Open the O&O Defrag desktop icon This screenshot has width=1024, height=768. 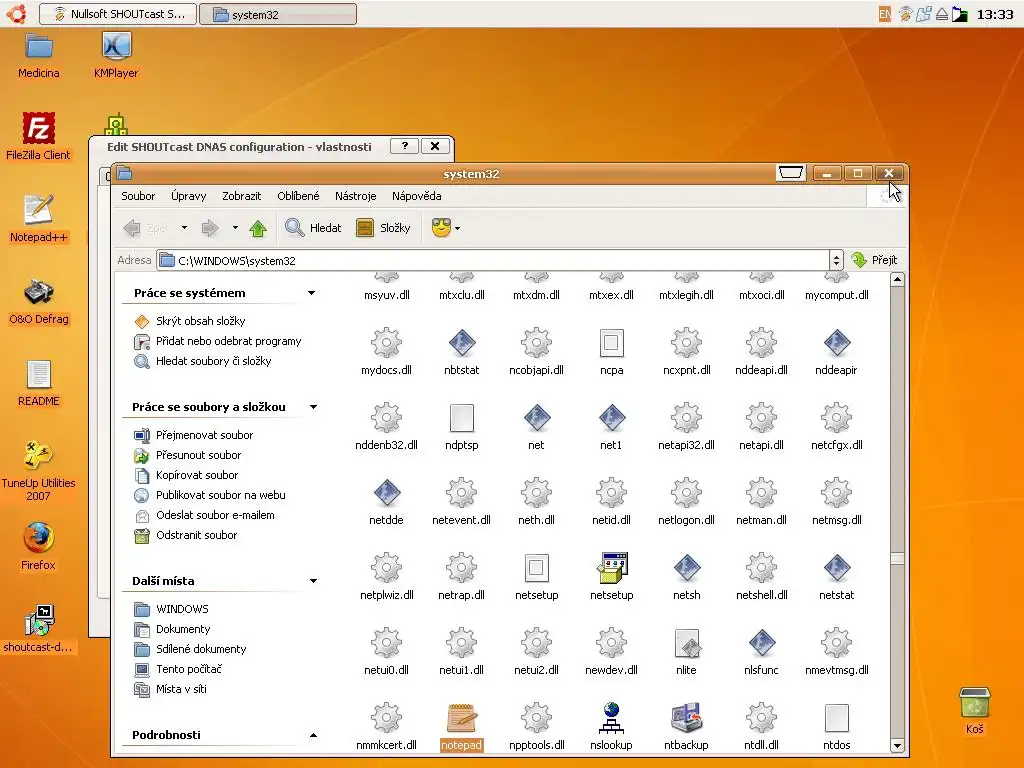coord(39,292)
